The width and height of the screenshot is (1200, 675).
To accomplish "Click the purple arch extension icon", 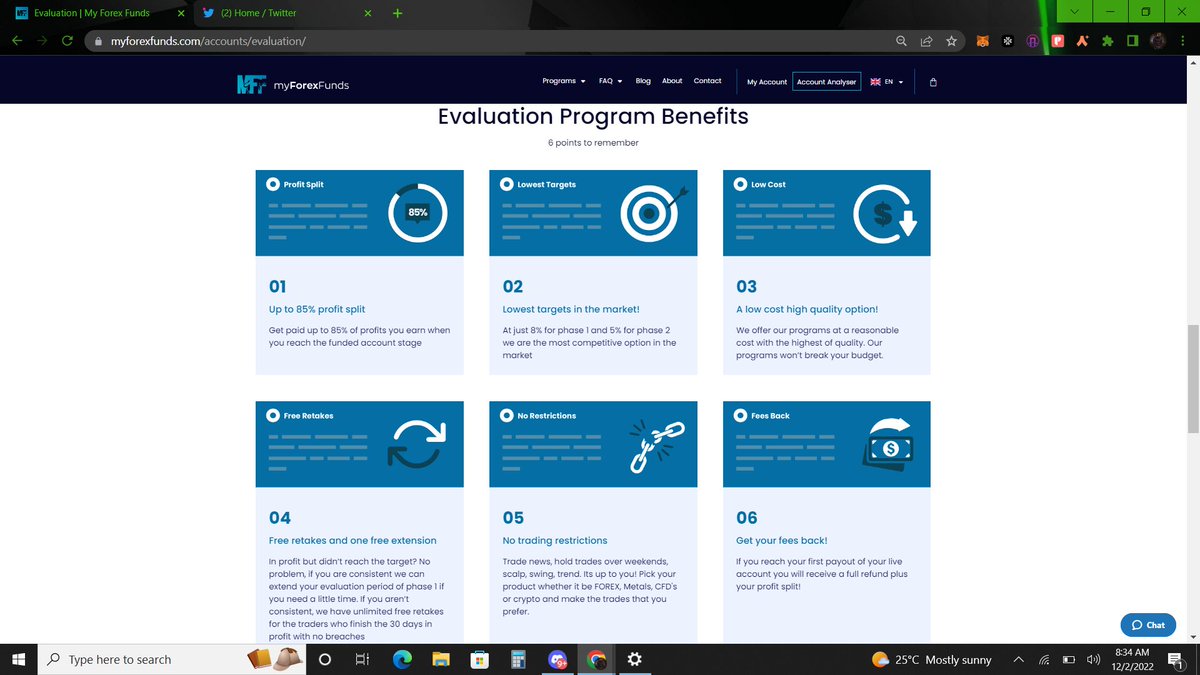I will coord(1033,41).
